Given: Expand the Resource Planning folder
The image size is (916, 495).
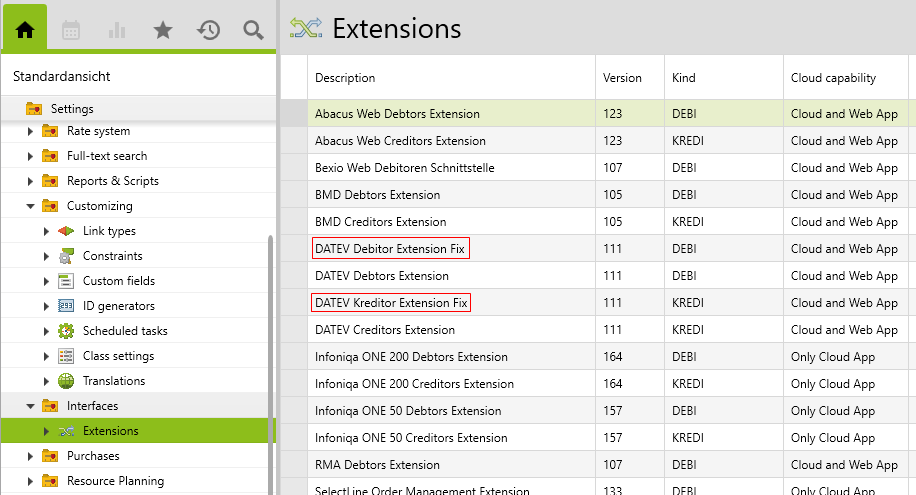Looking at the screenshot, I should pyautogui.click(x=30, y=481).
